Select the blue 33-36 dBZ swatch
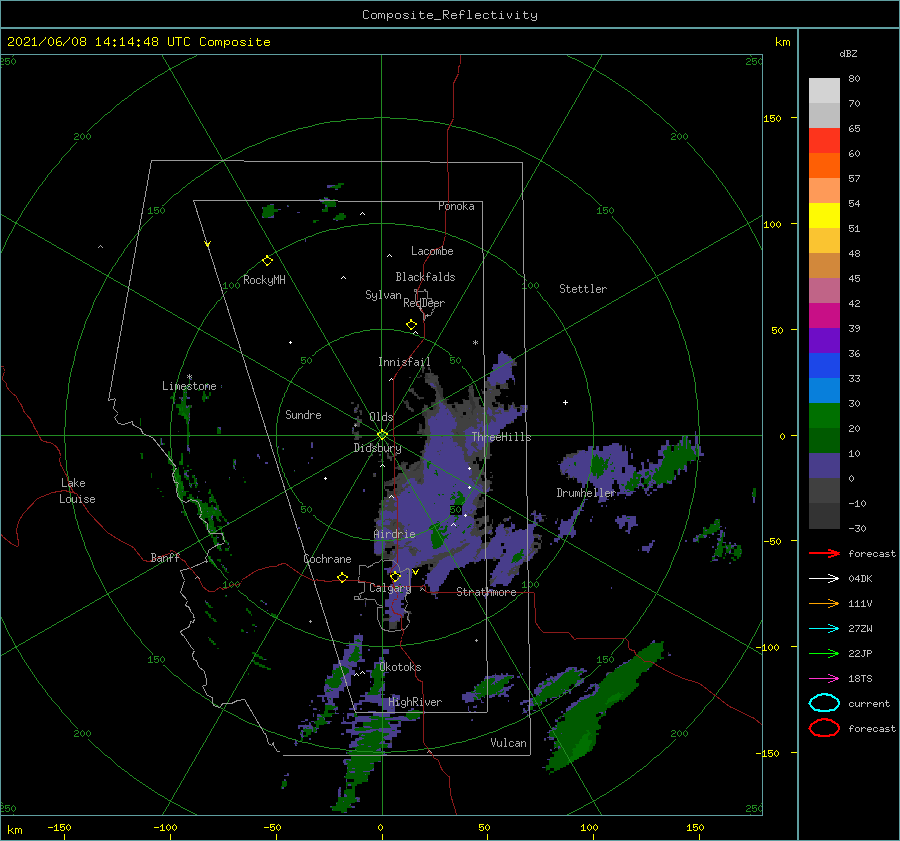 824,366
